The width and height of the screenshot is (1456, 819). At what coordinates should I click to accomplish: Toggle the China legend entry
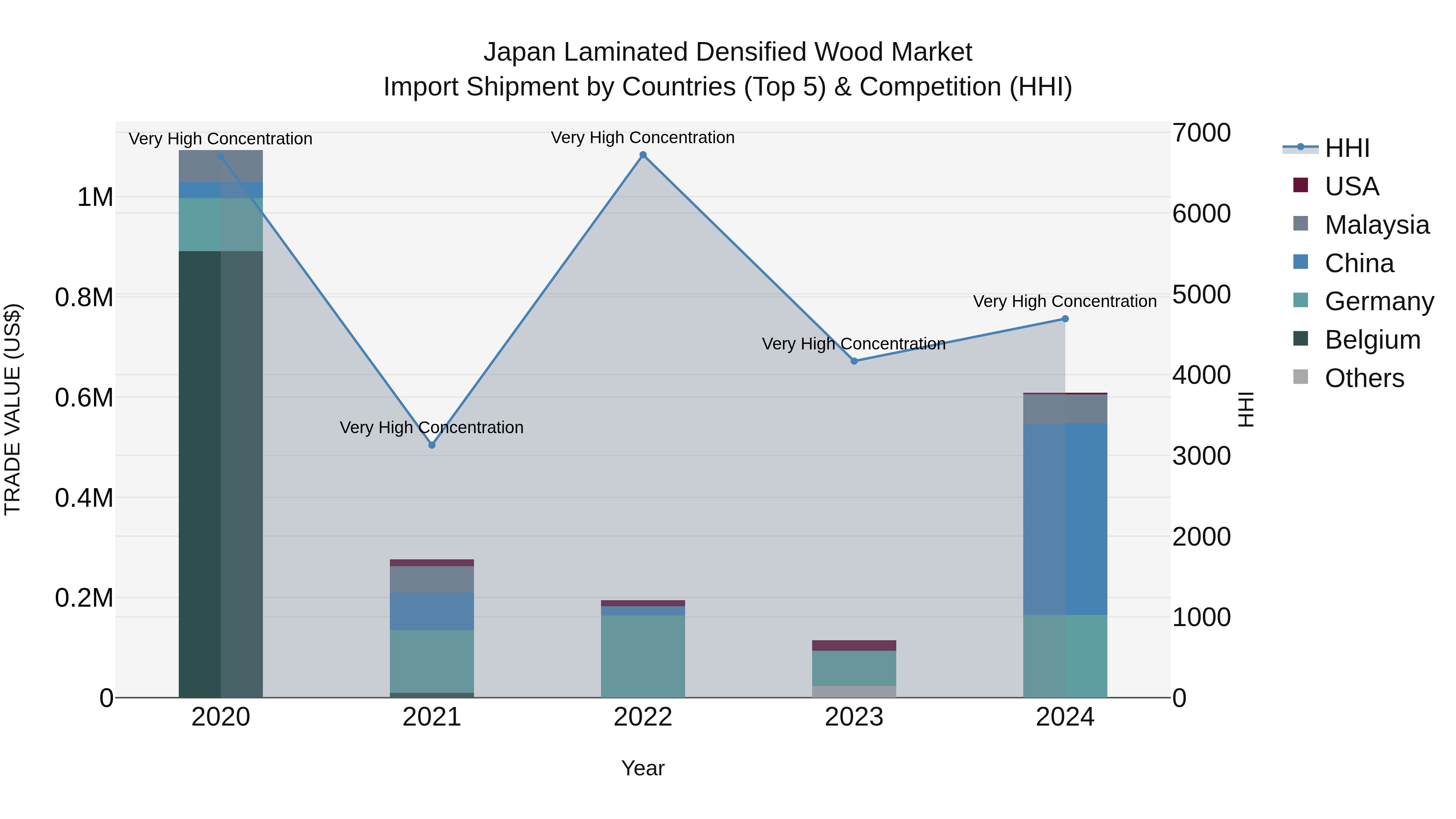coord(1344,263)
